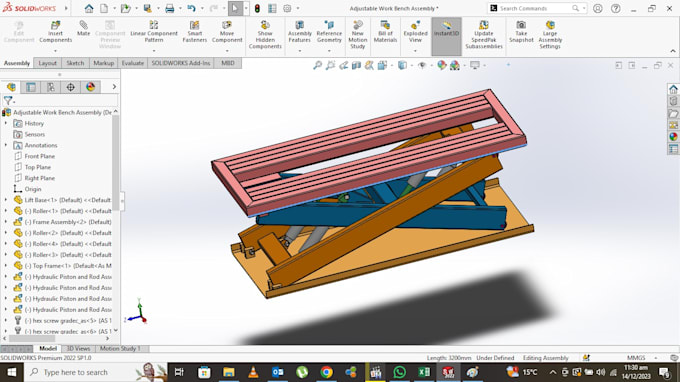Image resolution: width=680 pixels, height=382 pixels.
Task: Click the New document icon
Action: click(104, 8)
